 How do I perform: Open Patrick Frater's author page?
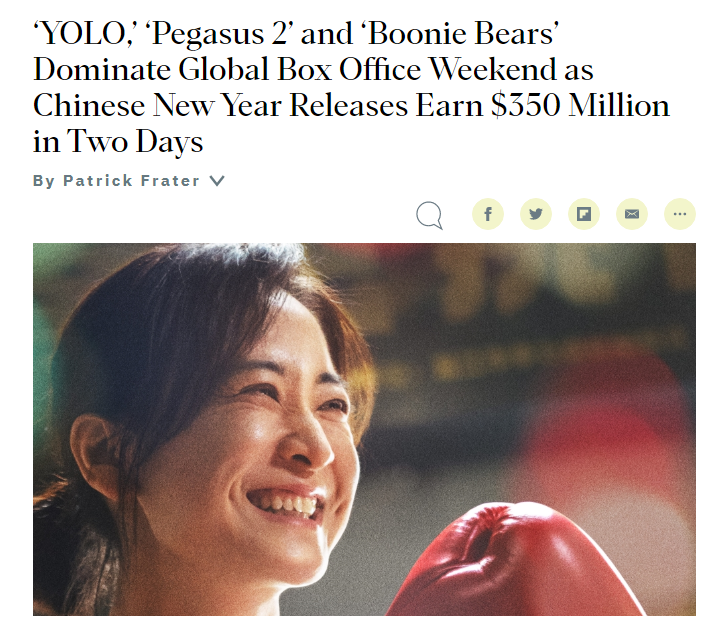131,181
